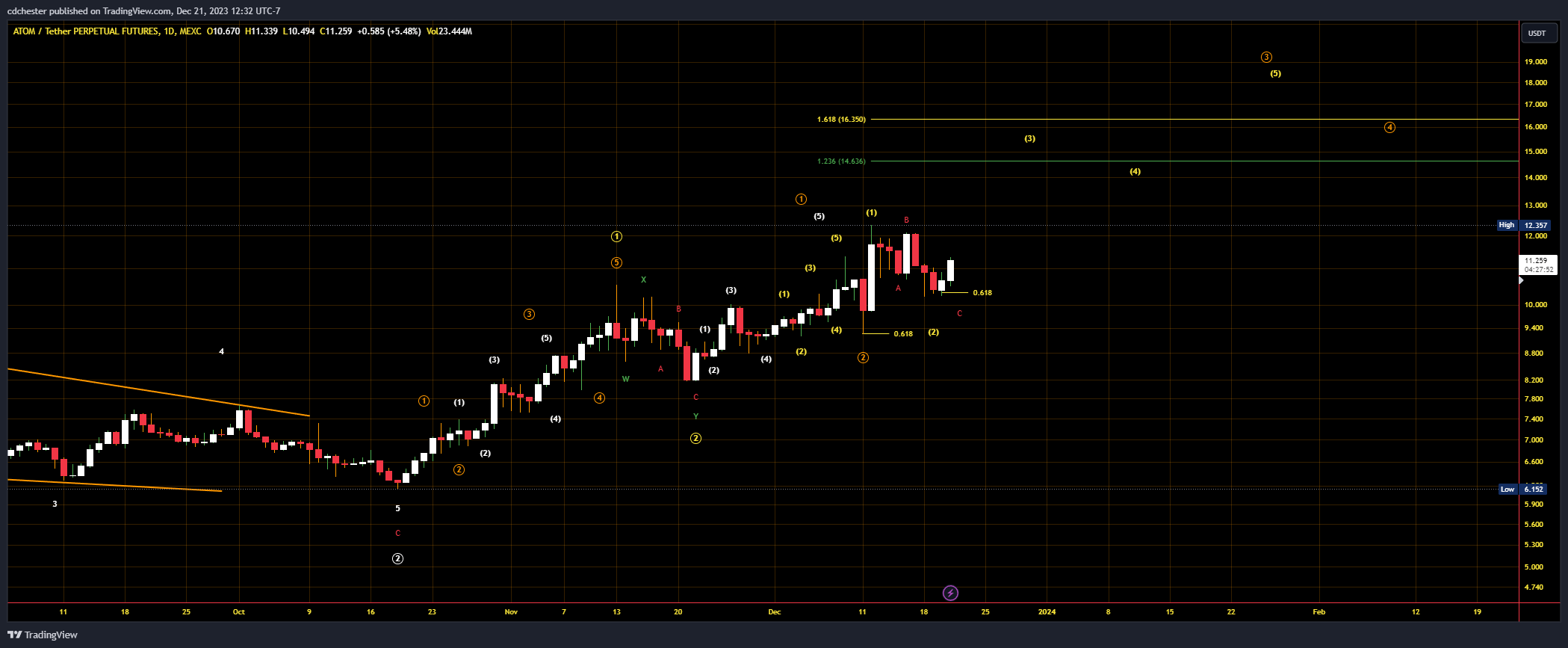1568x648 pixels.
Task: Click the 13.000 price axis label
Action: (1536, 206)
